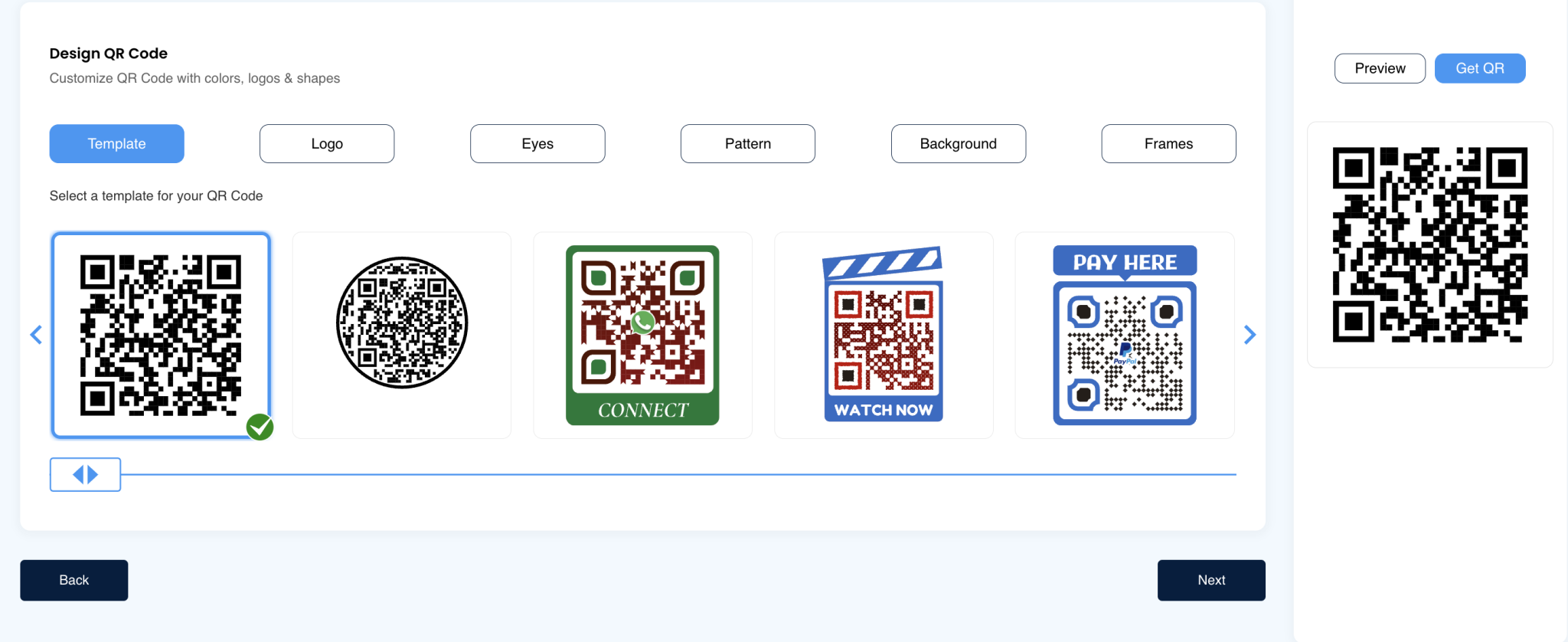Click the Preview button
The image size is (1568, 642).
1380,68
